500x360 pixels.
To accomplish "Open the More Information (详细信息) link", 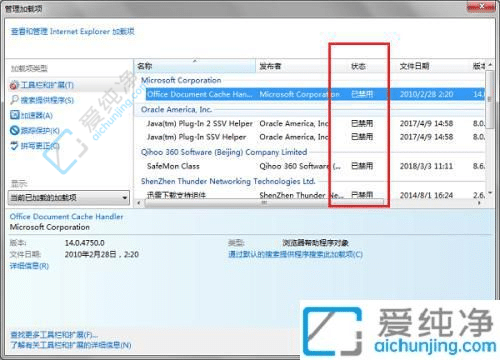I will pyautogui.click(x=29, y=266).
